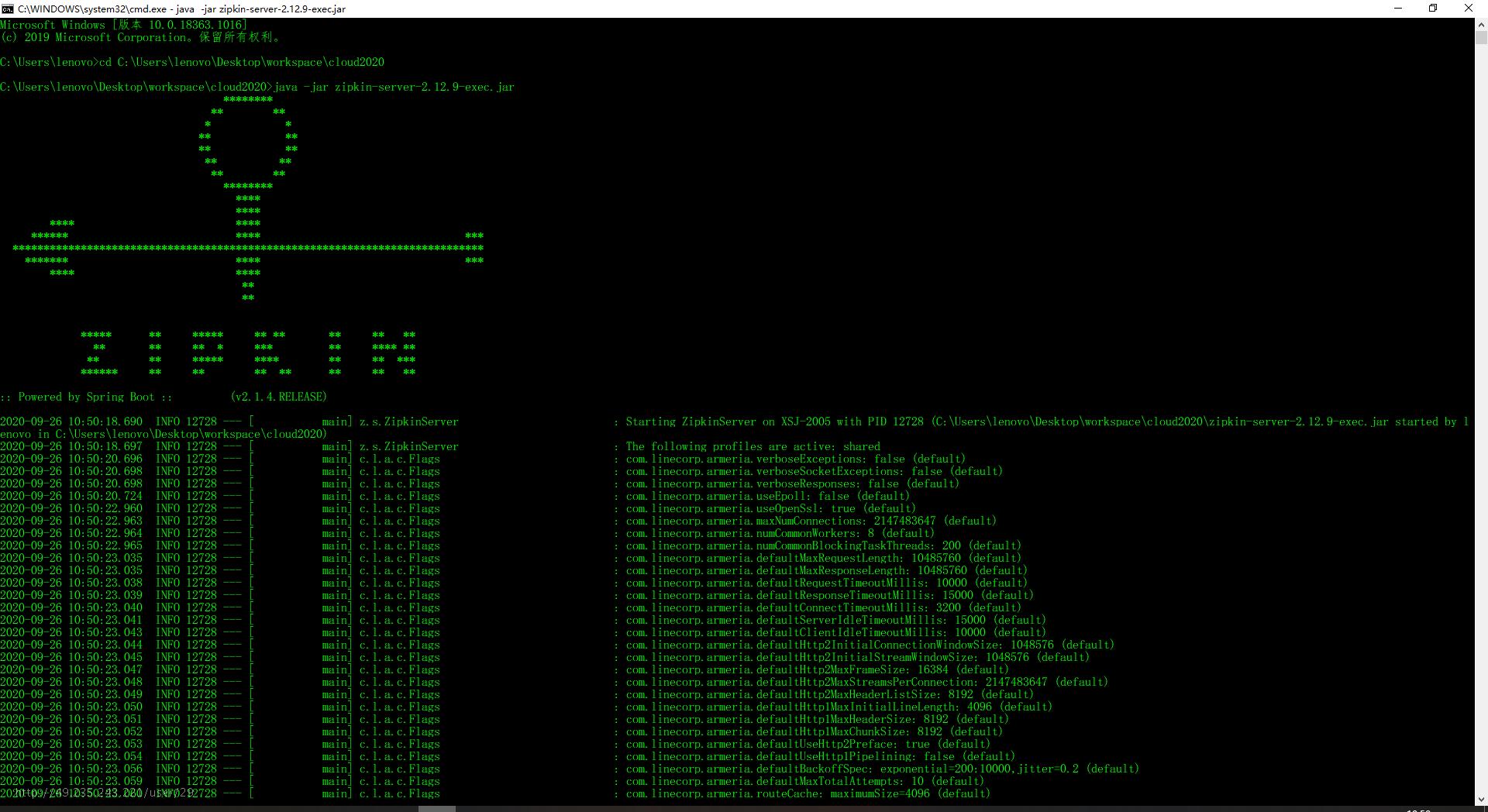Click the '(v2.1.4.RELEASE)' version text
The image size is (1488, 812).
(279, 397)
